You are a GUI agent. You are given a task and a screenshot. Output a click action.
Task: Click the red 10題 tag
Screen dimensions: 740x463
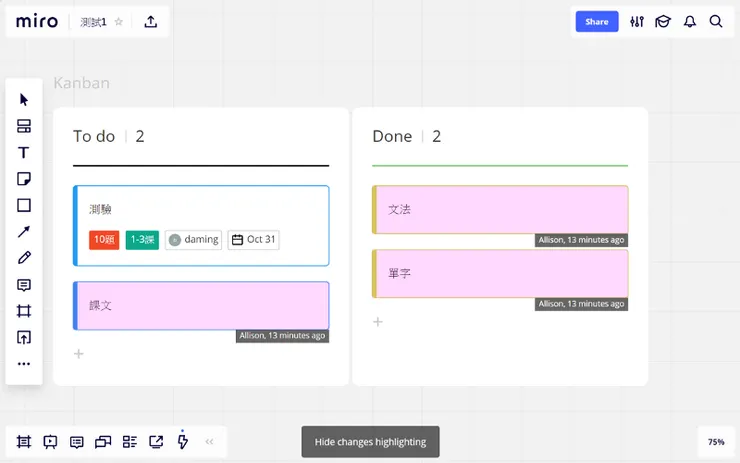coord(104,240)
